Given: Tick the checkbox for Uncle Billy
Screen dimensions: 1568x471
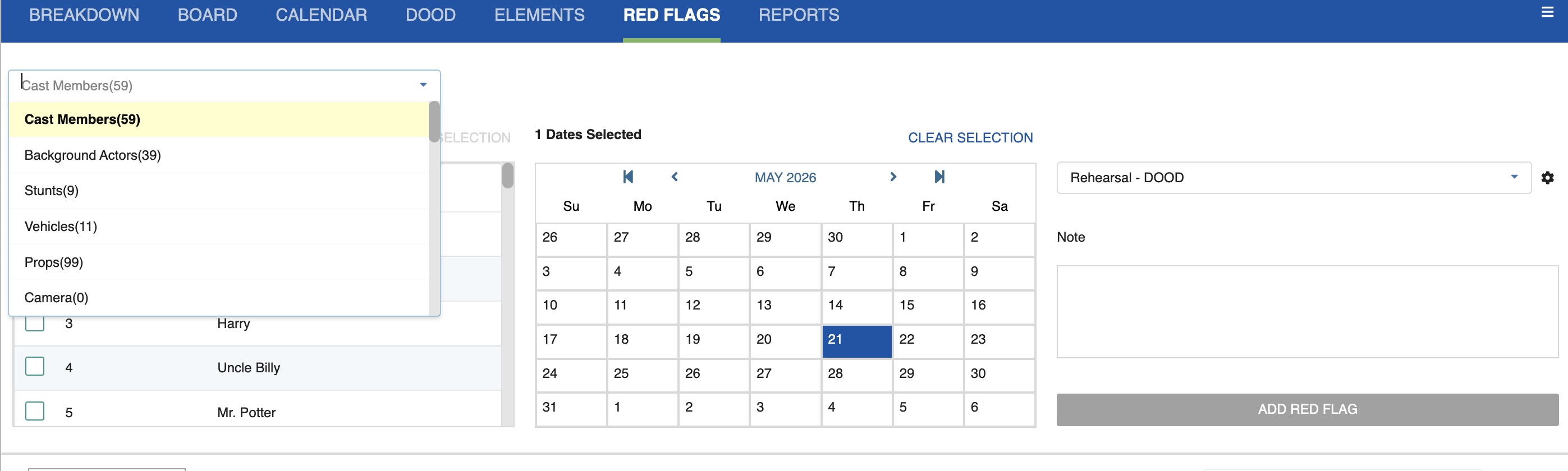Looking at the screenshot, I should click(x=35, y=367).
